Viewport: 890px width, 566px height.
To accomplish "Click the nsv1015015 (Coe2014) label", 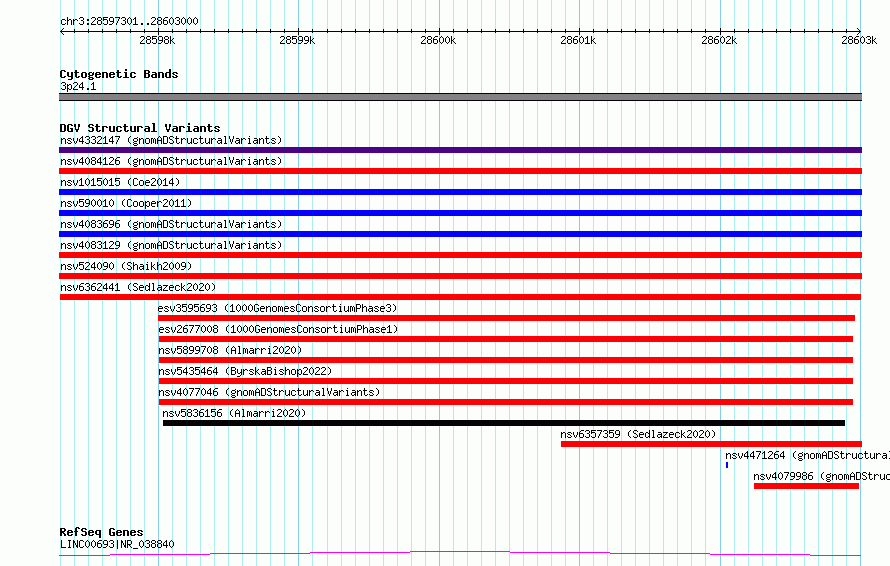I will (120, 182).
